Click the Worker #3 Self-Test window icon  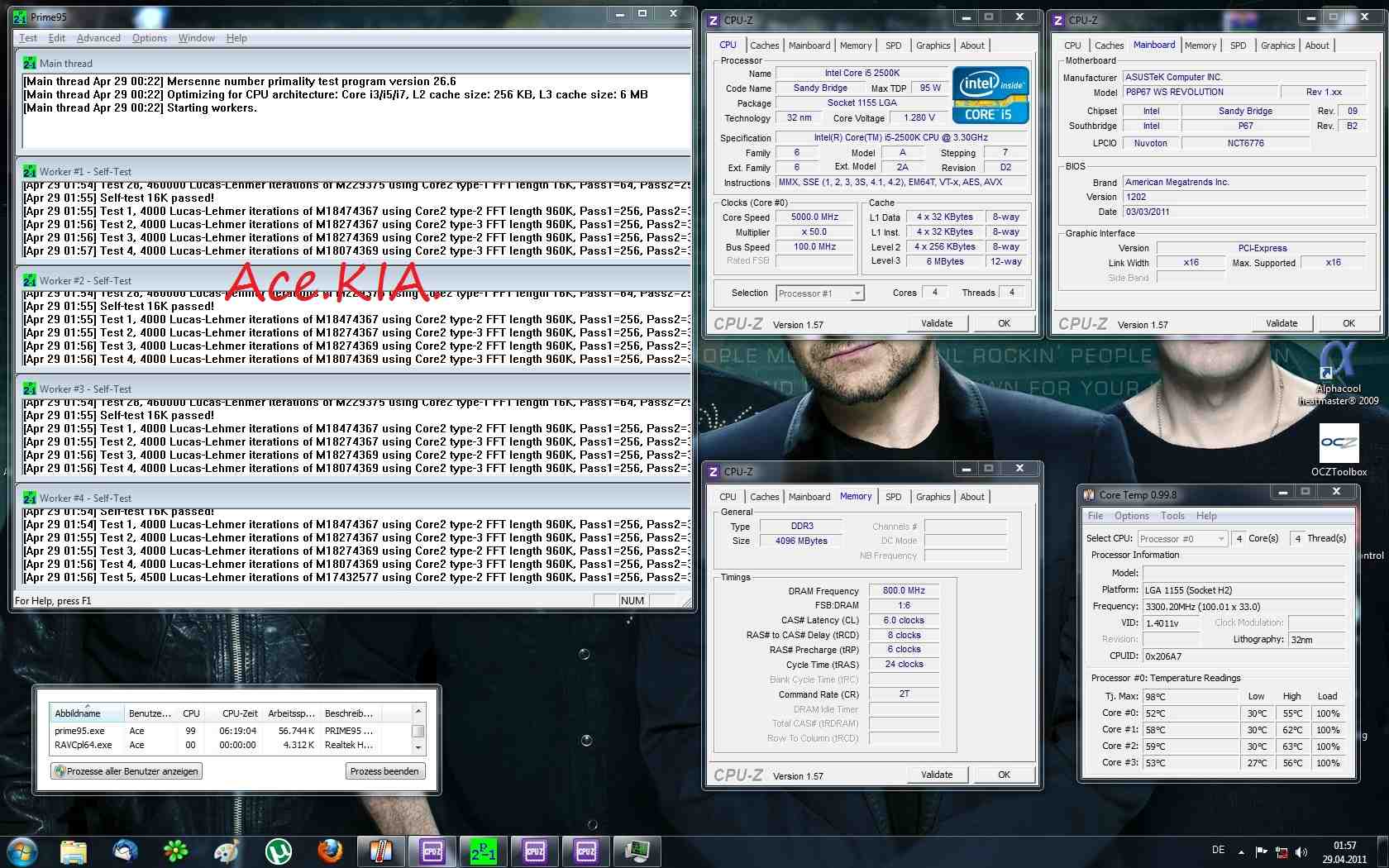[x=30, y=389]
